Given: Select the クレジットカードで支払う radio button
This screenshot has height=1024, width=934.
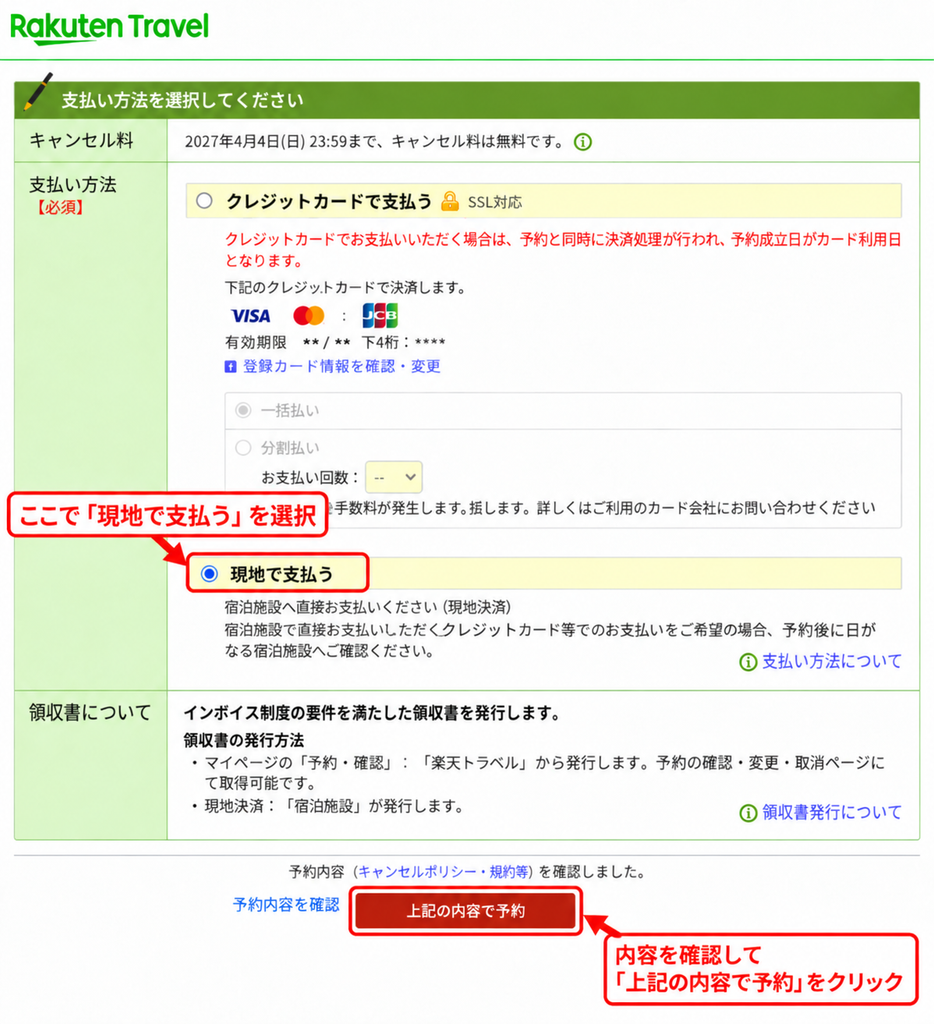Looking at the screenshot, I should (204, 200).
